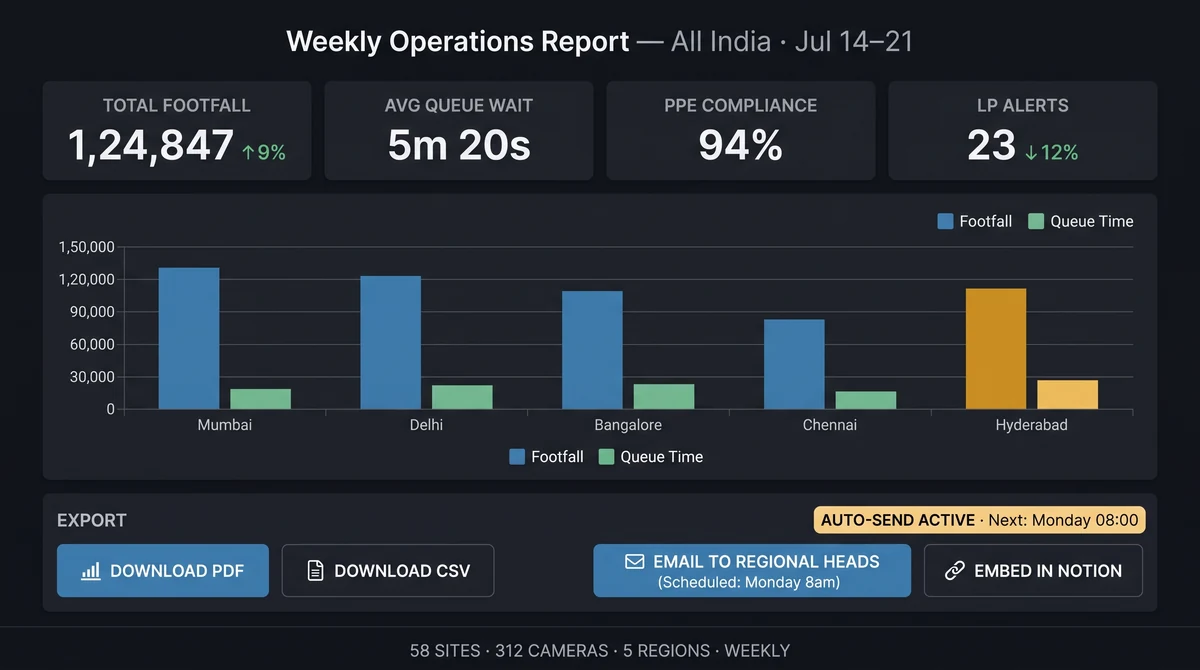Select Chennai's green queue time bar
The image size is (1200, 670).
tap(866, 400)
